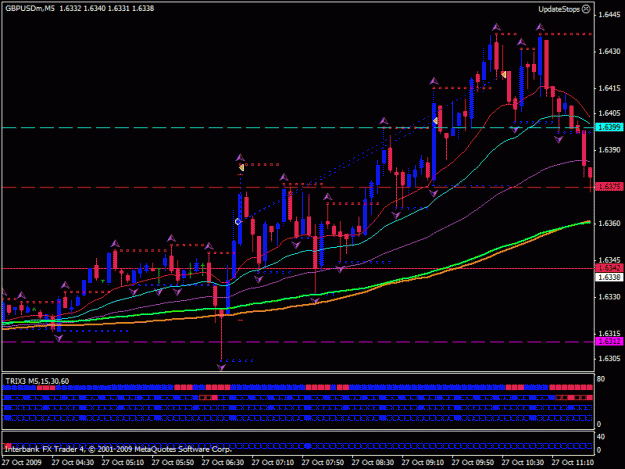Image resolution: width=625 pixels, height=469 pixels.
Task: Click the red 1.6375 price level tag
Action: point(609,187)
